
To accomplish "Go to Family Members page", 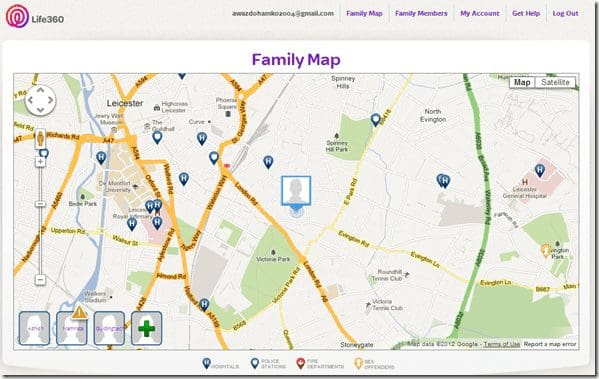I will [421, 13].
